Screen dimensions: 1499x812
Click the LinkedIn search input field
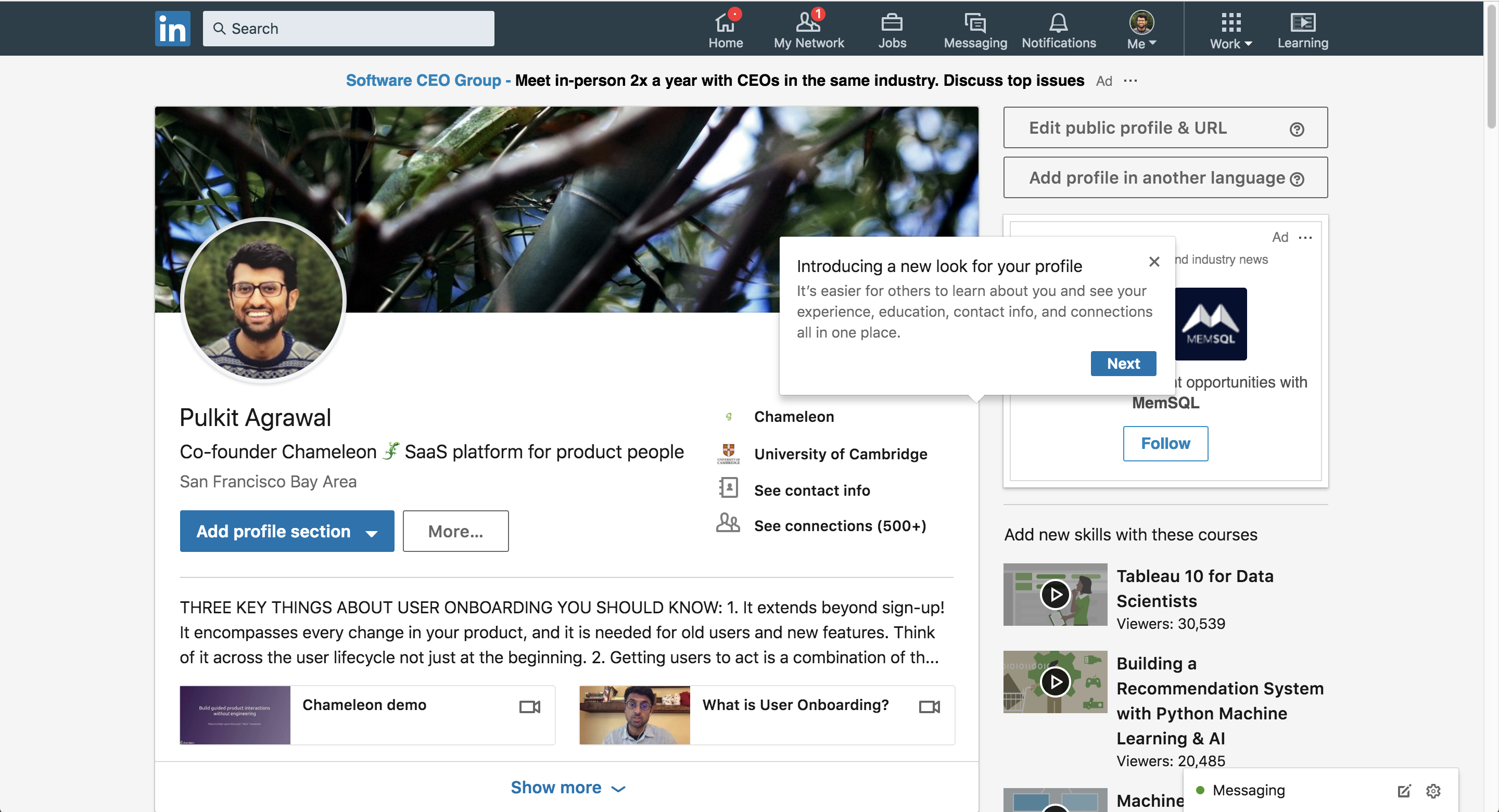point(348,27)
